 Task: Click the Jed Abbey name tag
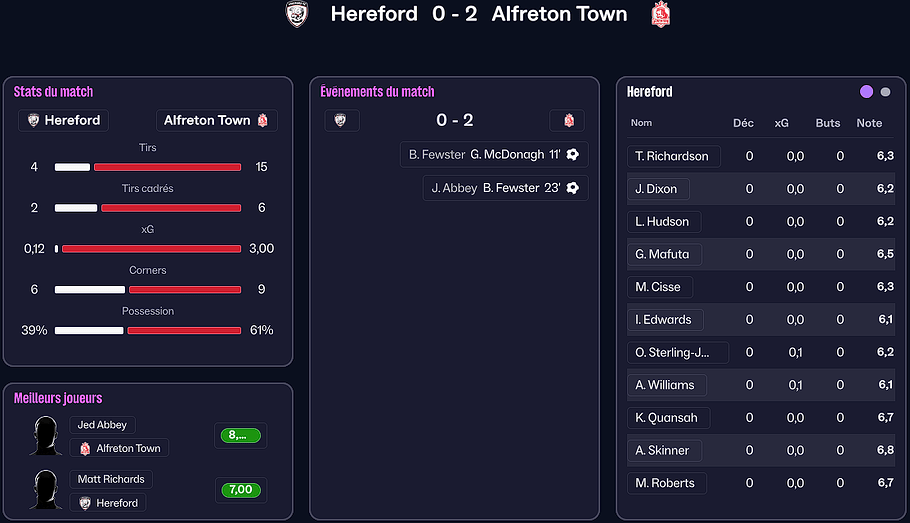[102, 425]
